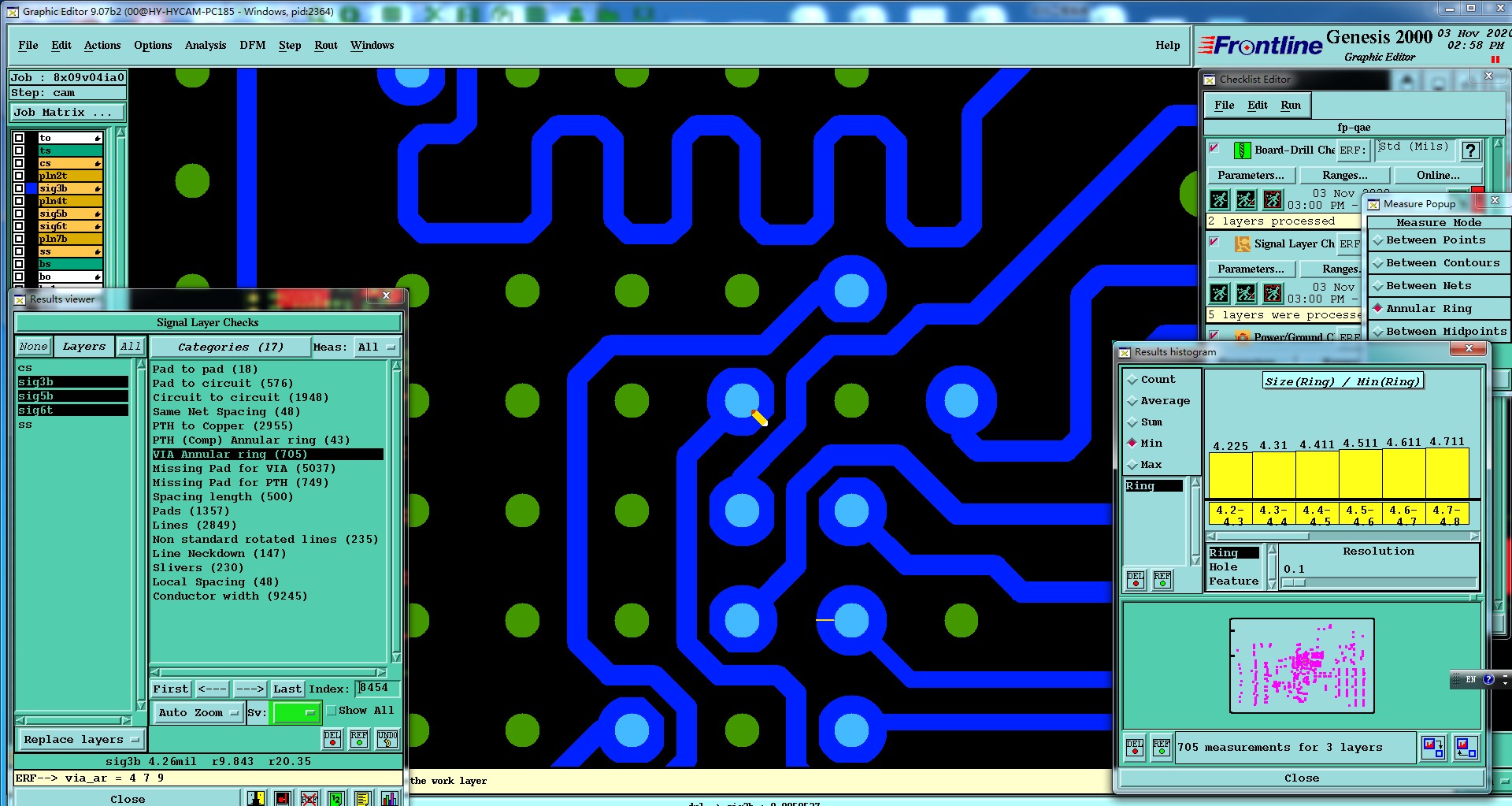Toggle the Signal Layer Check checkbox
The width and height of the screenshot is (1512, 806).
pyautogui.click(x=1214, y=242)
